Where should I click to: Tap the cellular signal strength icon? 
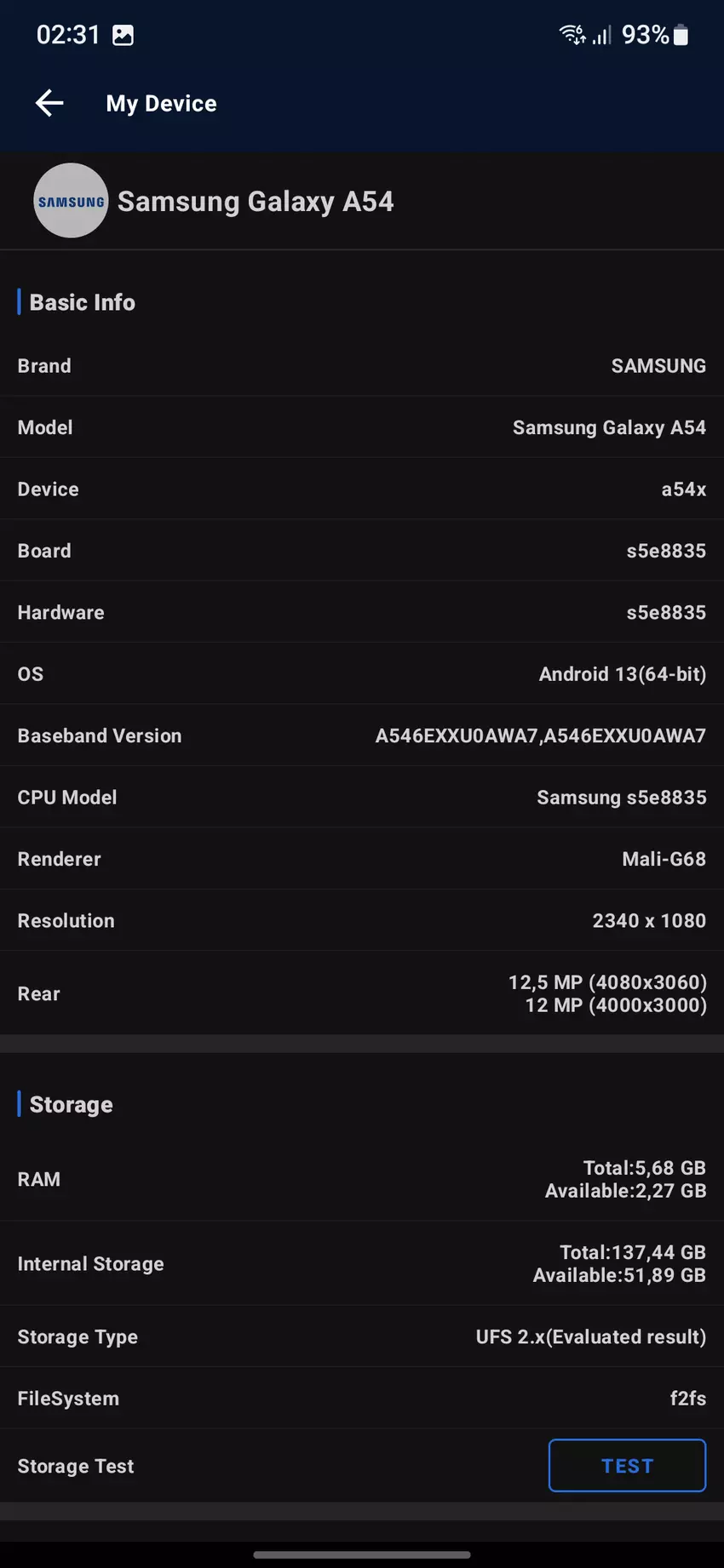(x=602, y=35)
